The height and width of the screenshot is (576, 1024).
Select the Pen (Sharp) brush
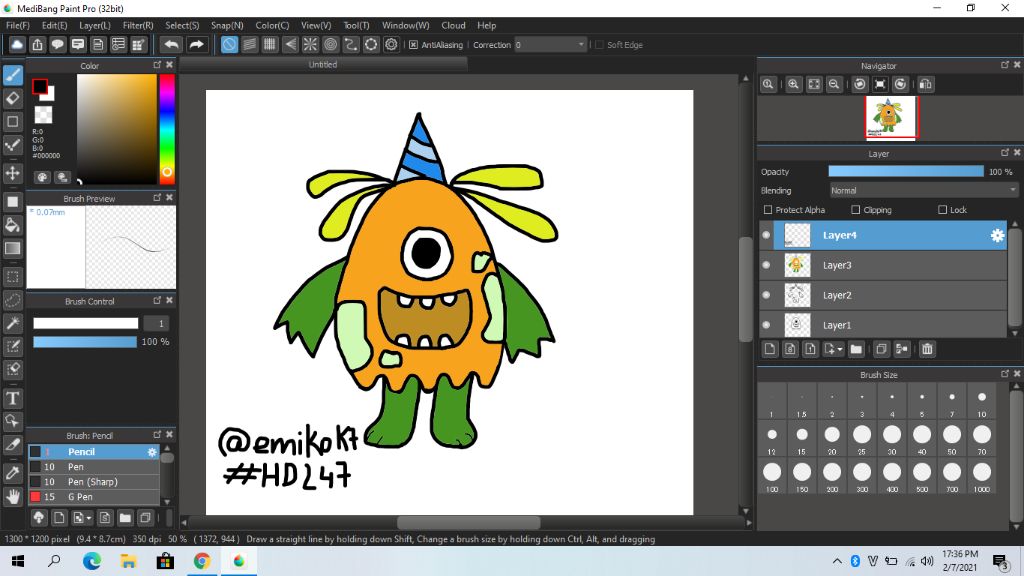coord(93,482)
